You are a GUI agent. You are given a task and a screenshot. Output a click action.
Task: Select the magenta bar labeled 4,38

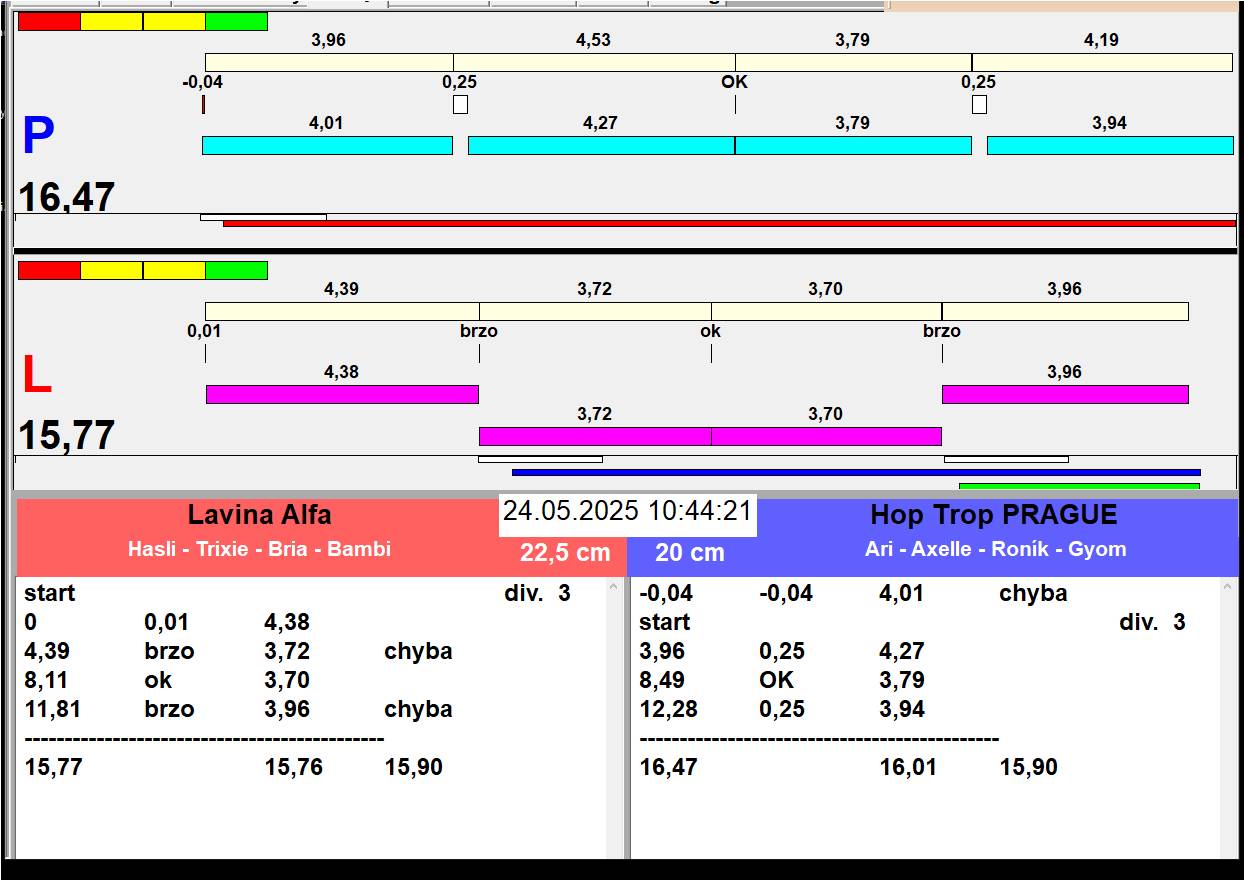[342, 394]
